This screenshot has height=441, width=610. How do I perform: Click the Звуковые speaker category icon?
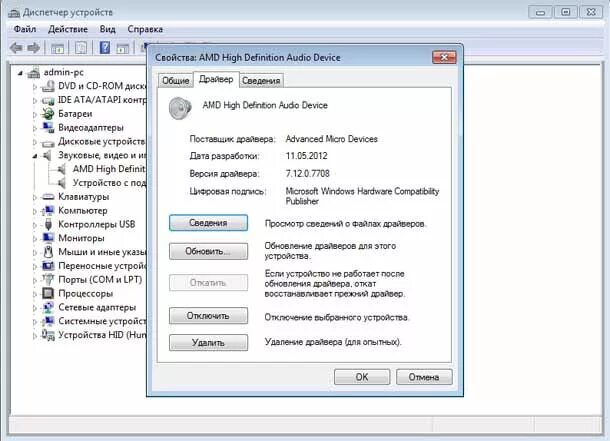point(47,156)
